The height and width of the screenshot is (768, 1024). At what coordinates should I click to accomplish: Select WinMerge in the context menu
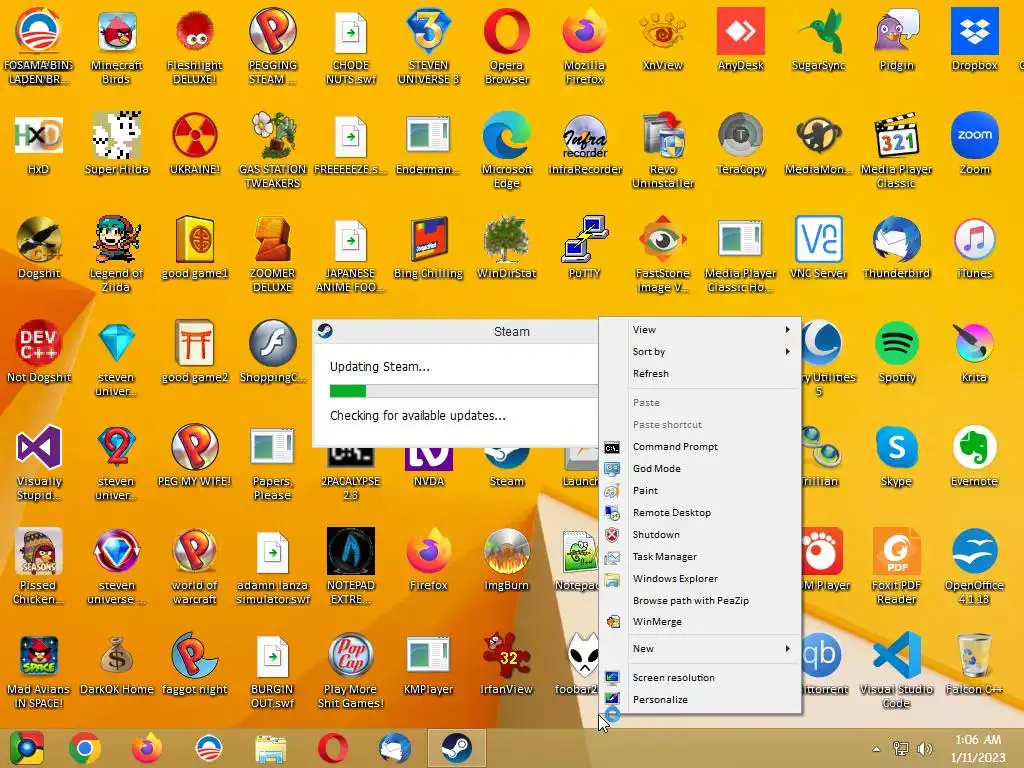coord(701,622)
